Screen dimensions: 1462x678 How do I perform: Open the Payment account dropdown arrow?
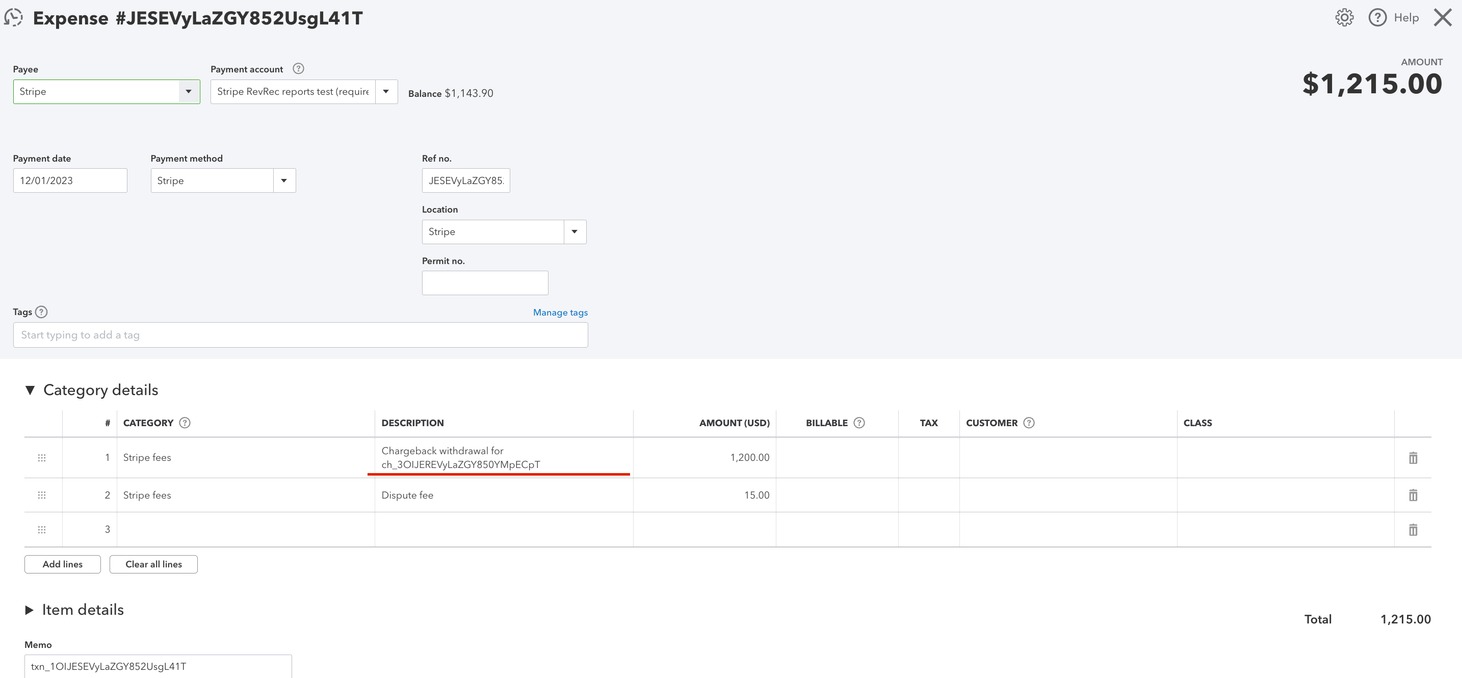pyautogui.click(x=386, y=91)
